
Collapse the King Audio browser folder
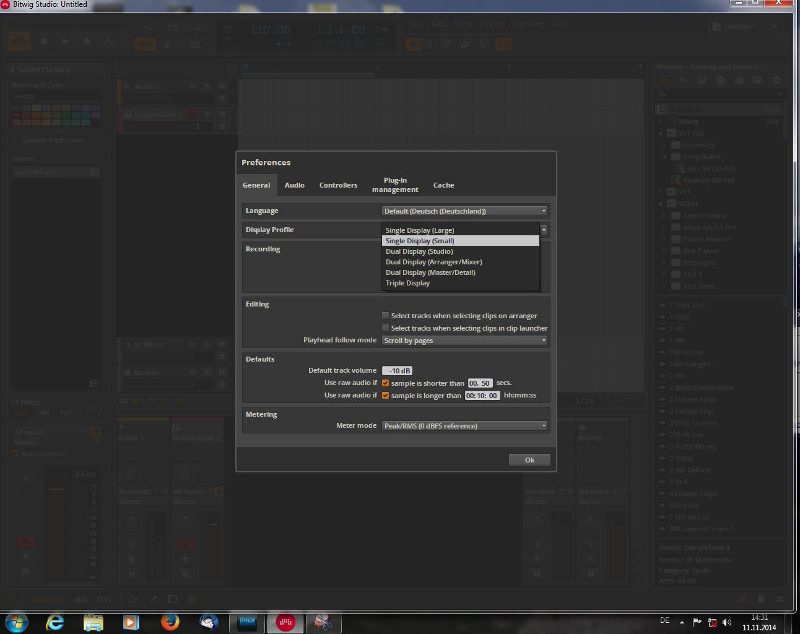coord(665,157)
